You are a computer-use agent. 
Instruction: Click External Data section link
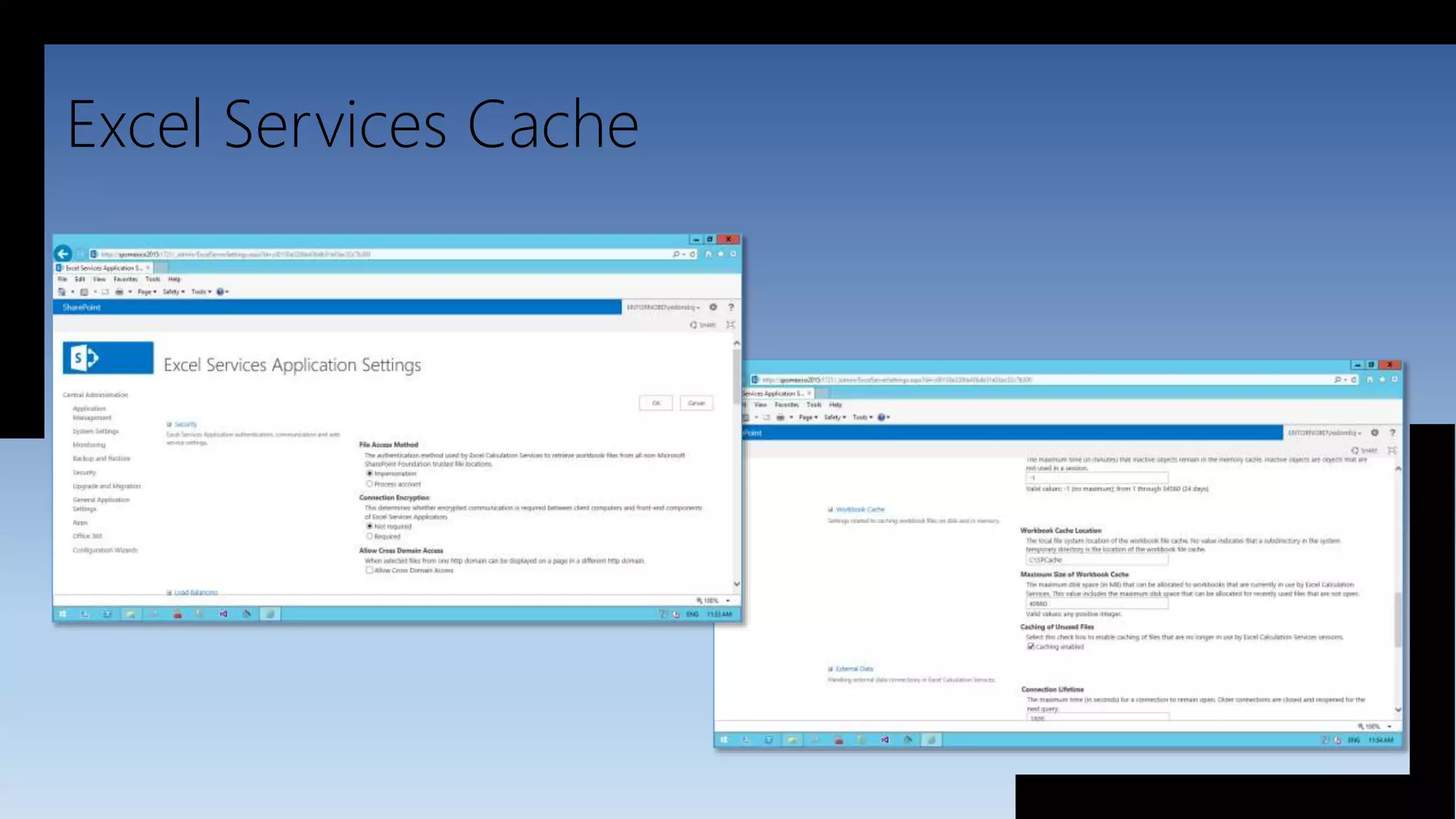855,669
